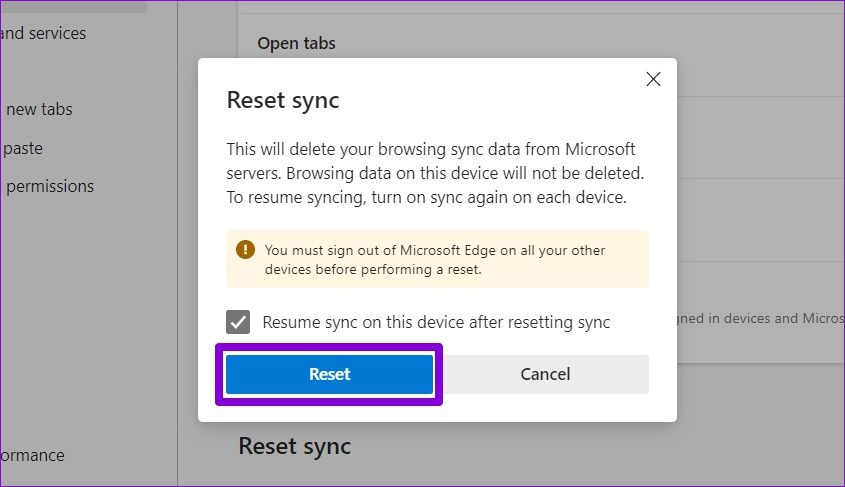Click the 'Resume sync on this device' label
The height and width of the screenshot is (487, 845).
click(436, 322)
